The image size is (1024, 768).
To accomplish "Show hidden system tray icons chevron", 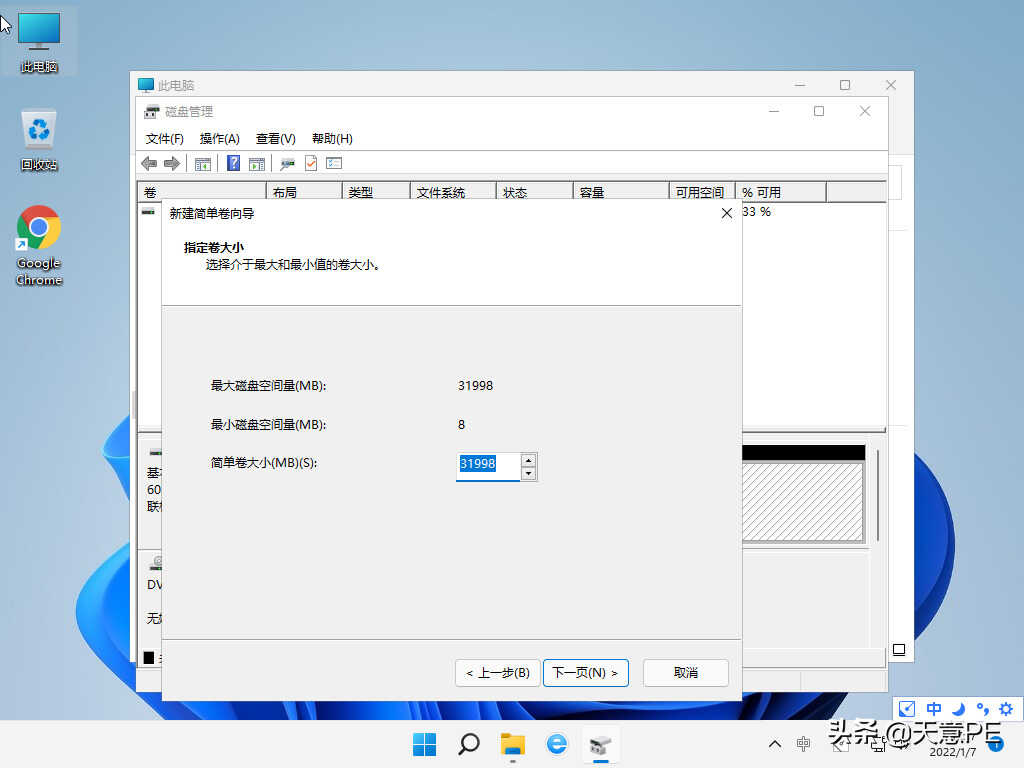I will [x=775, y=744].
